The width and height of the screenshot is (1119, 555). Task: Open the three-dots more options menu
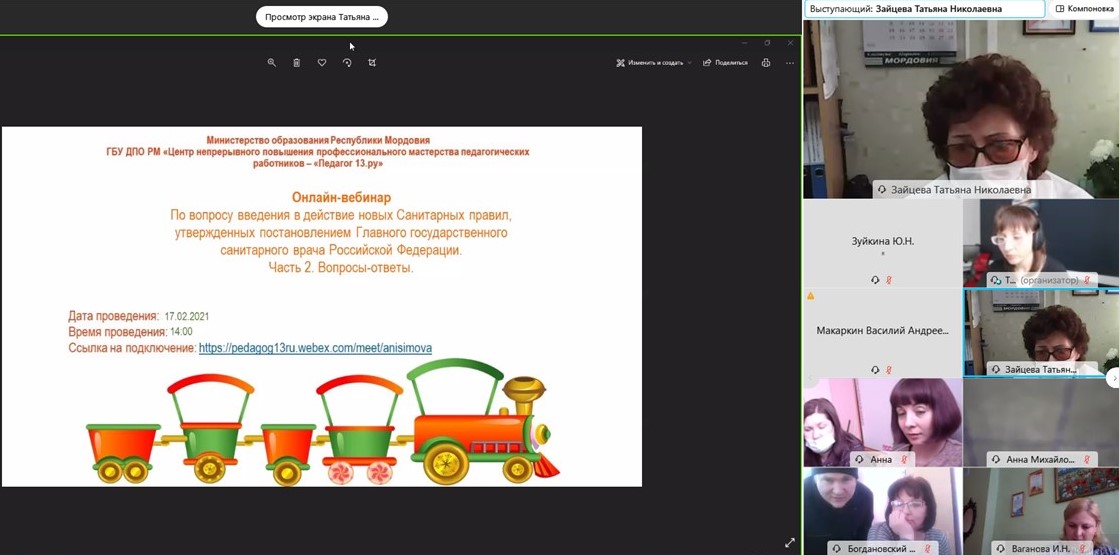(x=790, y=63)
